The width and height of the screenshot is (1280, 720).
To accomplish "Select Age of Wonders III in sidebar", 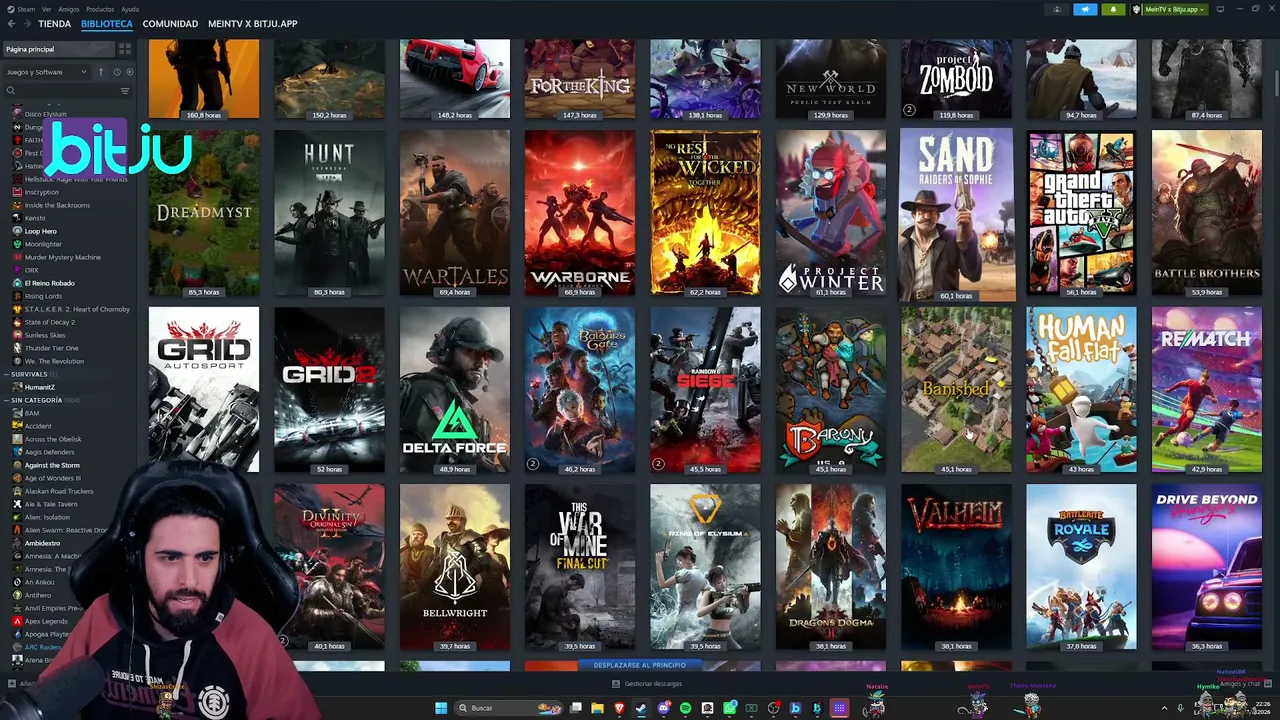I will click(53, 478).
